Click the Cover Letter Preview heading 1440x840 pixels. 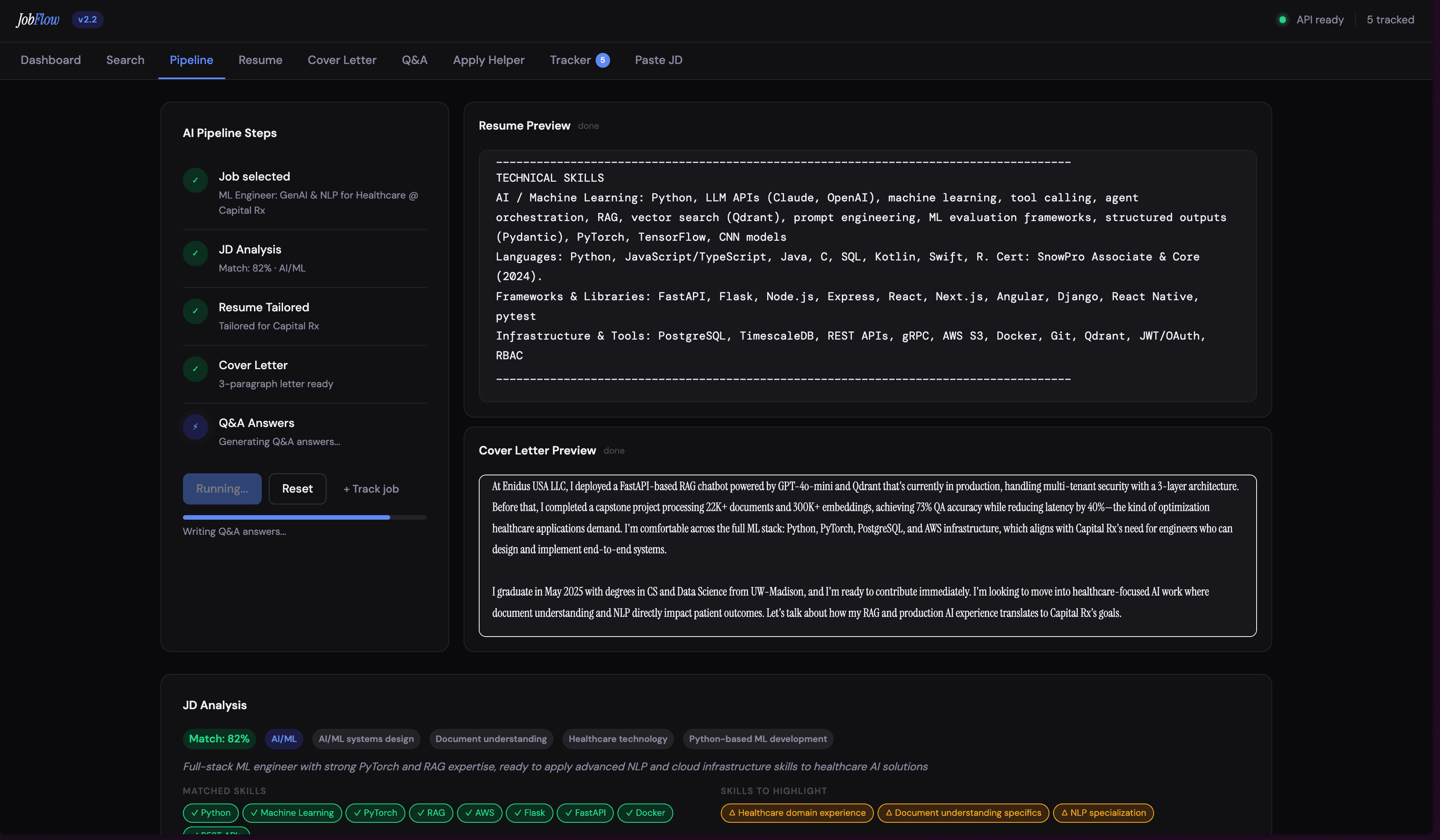point(537,450)
